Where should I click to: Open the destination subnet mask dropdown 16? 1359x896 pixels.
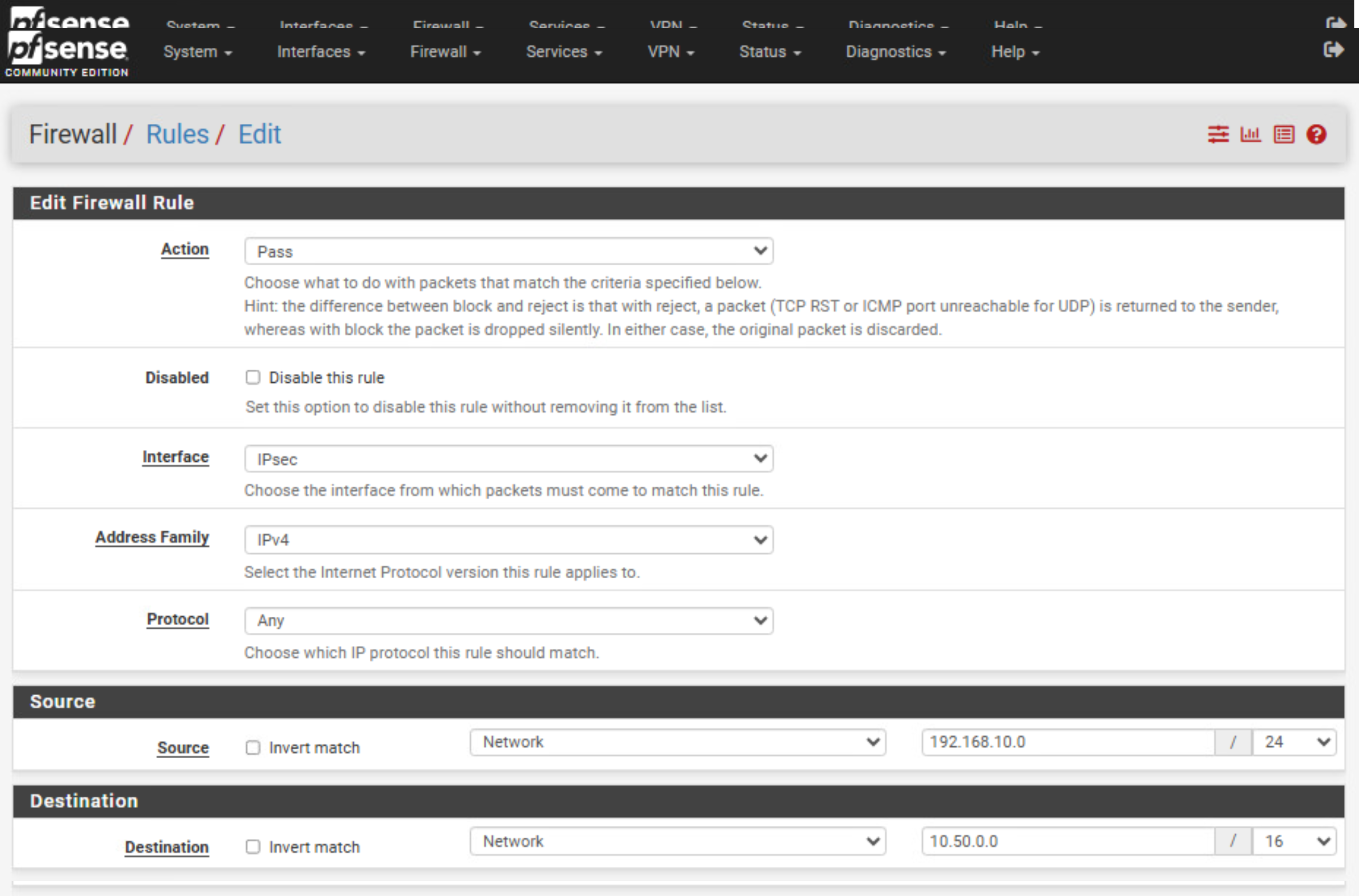[1294, 841]
